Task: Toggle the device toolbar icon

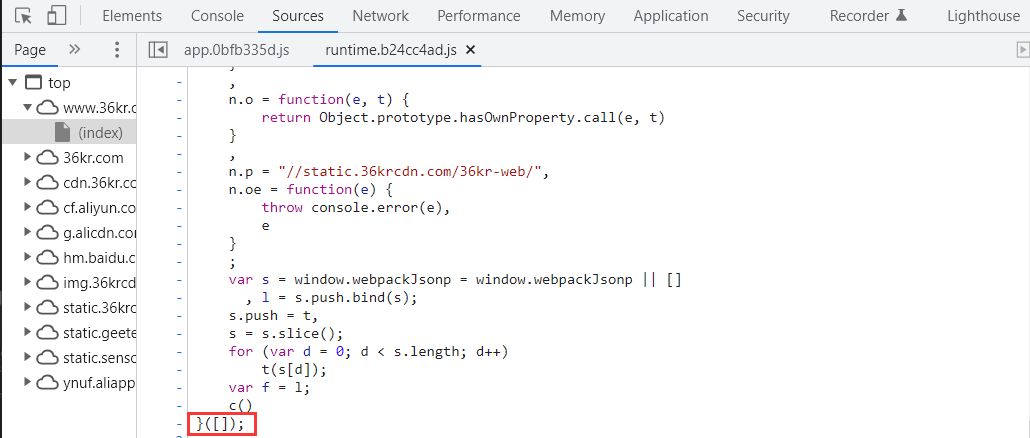Action: (x=57, y=16)
